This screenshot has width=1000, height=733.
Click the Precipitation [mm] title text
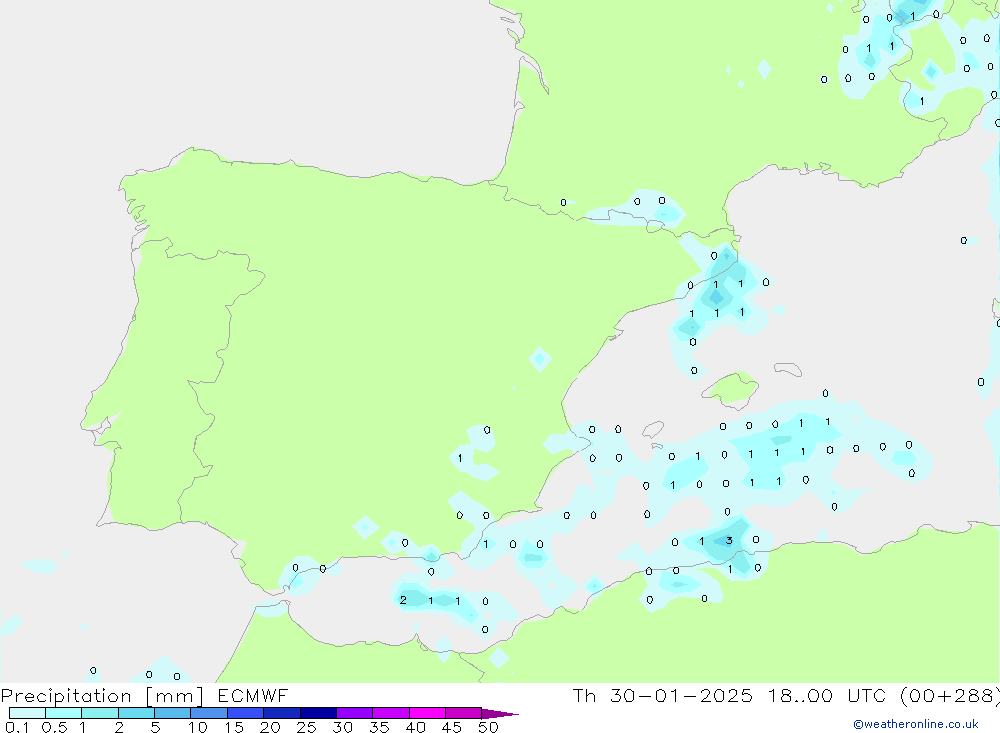coord(102,696)
